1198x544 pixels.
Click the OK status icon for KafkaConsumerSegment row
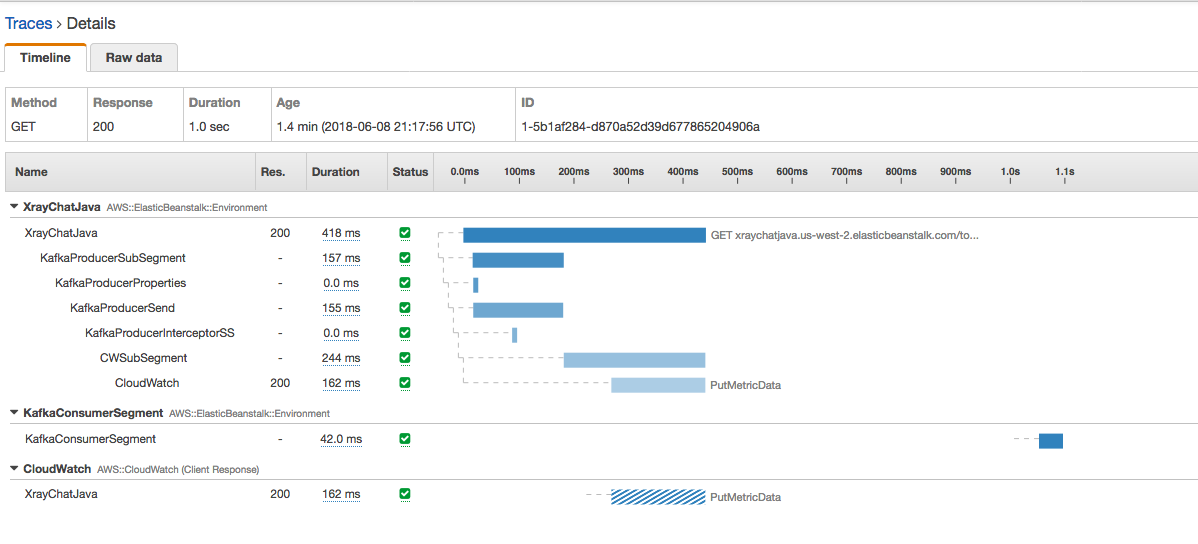coord(405,439)
